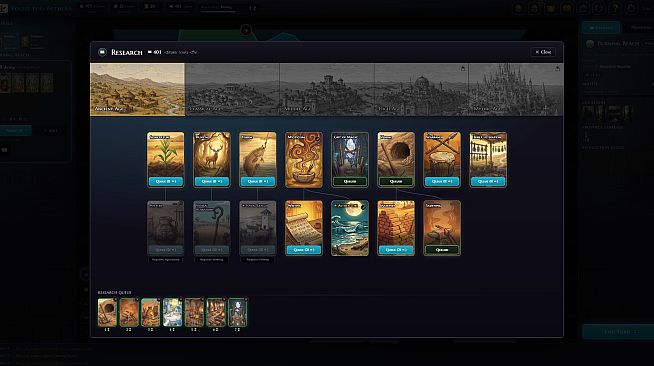The width and height of the screenshot is (654, 366).
Task: Select third queue item with green border
Action: tap(151, 312)
